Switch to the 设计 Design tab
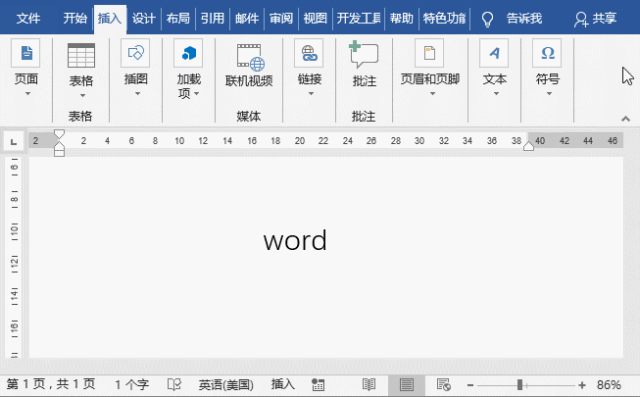This screenshot has width=640, height=397. tap(144, 18)
